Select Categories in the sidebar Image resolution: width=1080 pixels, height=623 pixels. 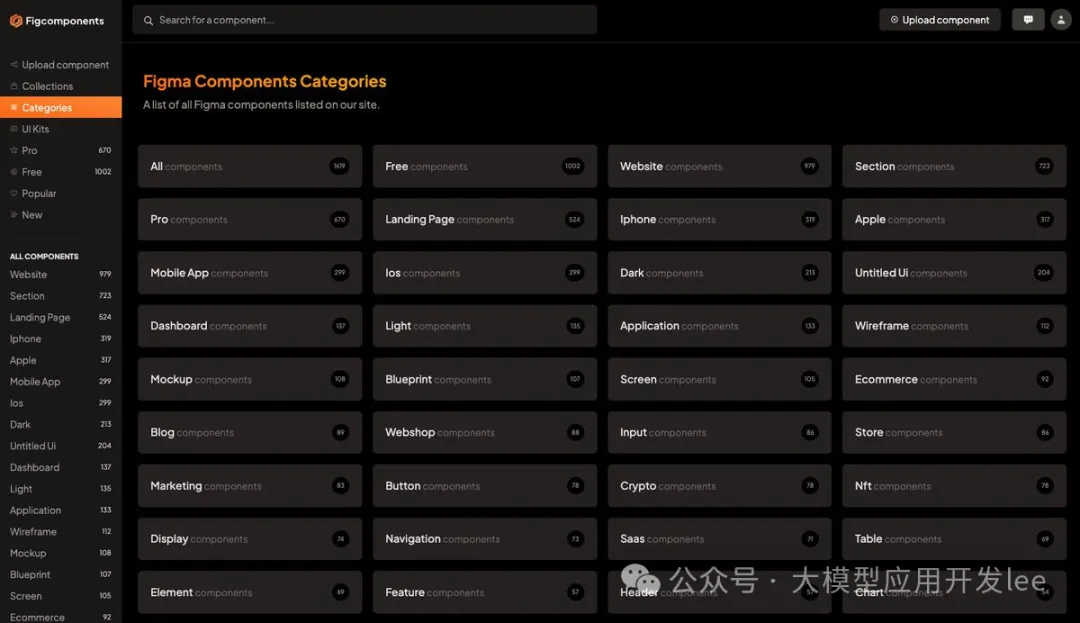pos(61,107)
